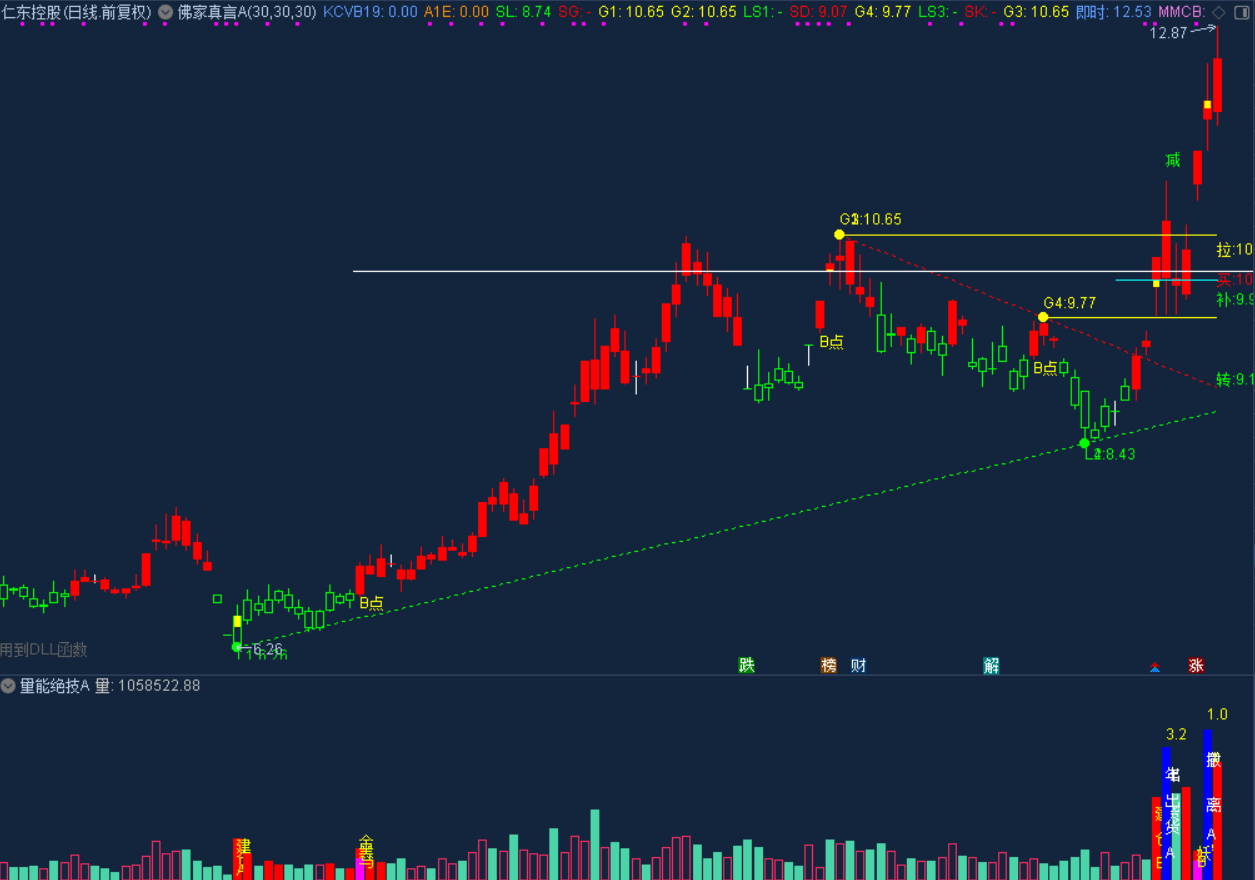Open the main chart indicator dropdown arrow
This screenshot has height=880, width=1255.
coord(165,12)
